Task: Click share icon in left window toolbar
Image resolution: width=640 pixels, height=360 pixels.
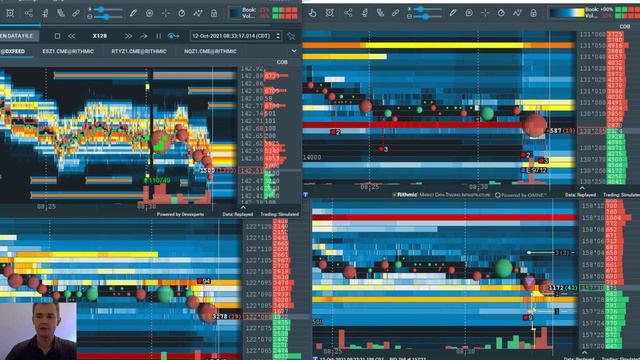Action: click(x=29, y=13)
